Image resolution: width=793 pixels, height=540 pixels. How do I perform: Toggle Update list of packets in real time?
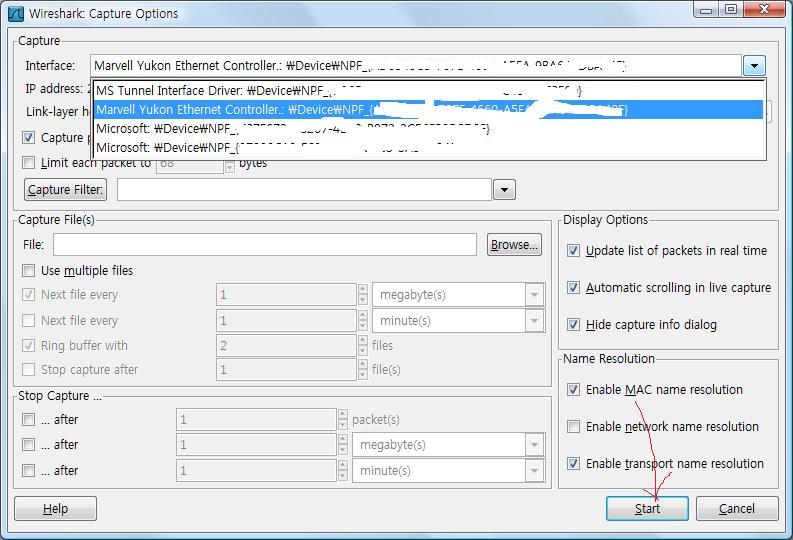click(573, 251)
